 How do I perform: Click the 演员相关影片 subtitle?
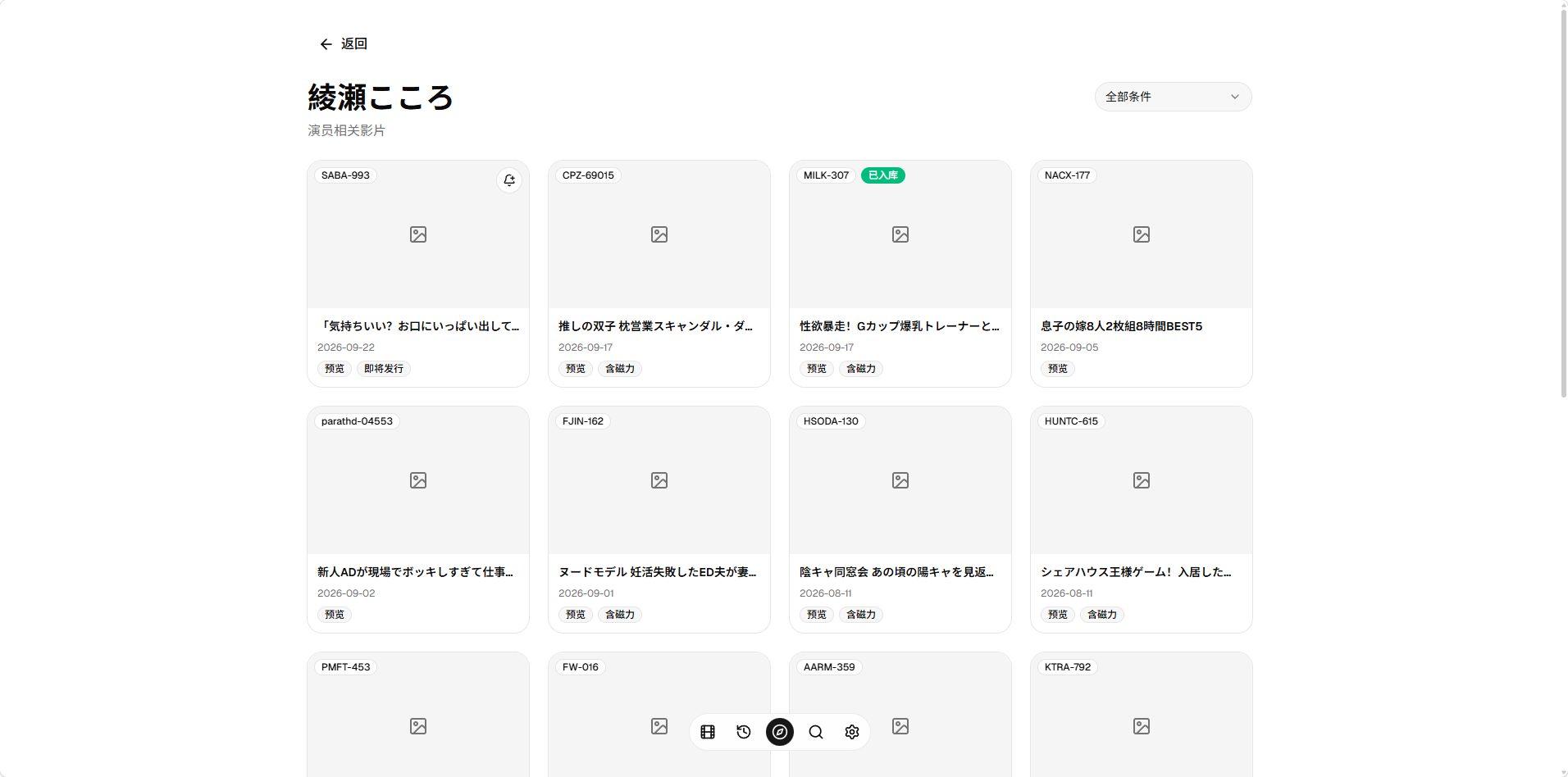click(x=346, y=130)
